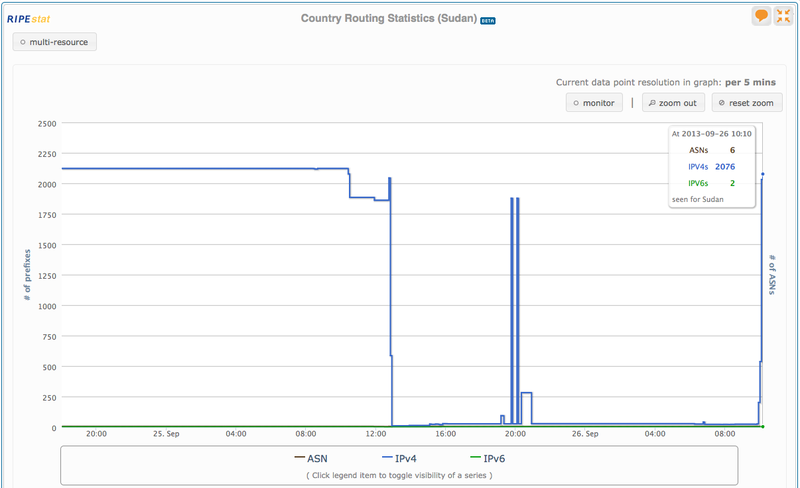The width and height of the screenshot is (800, 488).
Task: Toggle the monitor button
Action: coord(594,103)
